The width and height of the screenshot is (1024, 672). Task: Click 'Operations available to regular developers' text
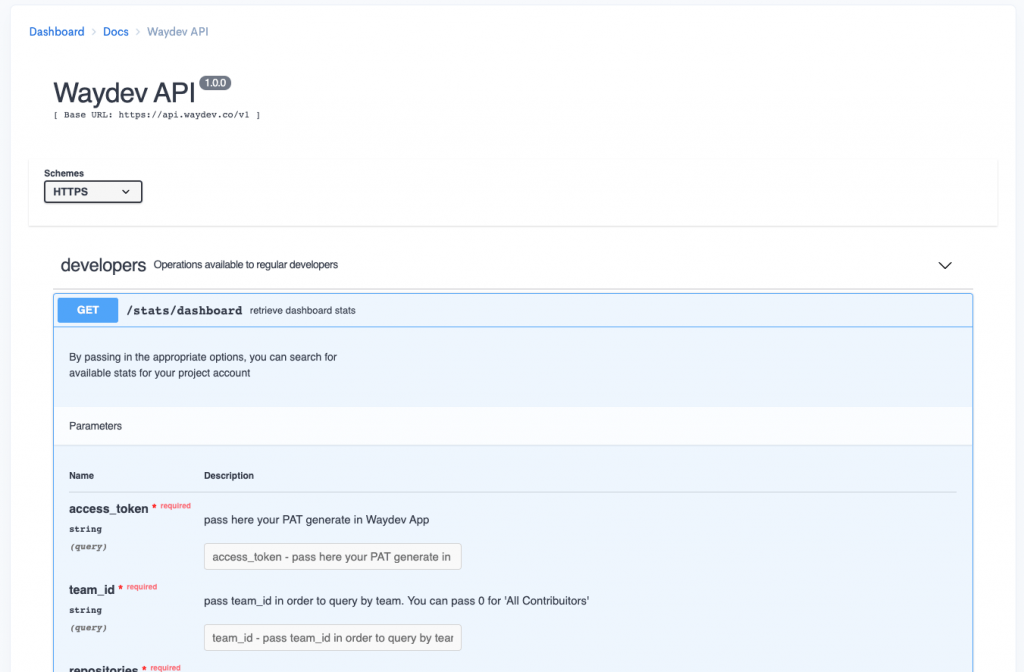[246, 264]
